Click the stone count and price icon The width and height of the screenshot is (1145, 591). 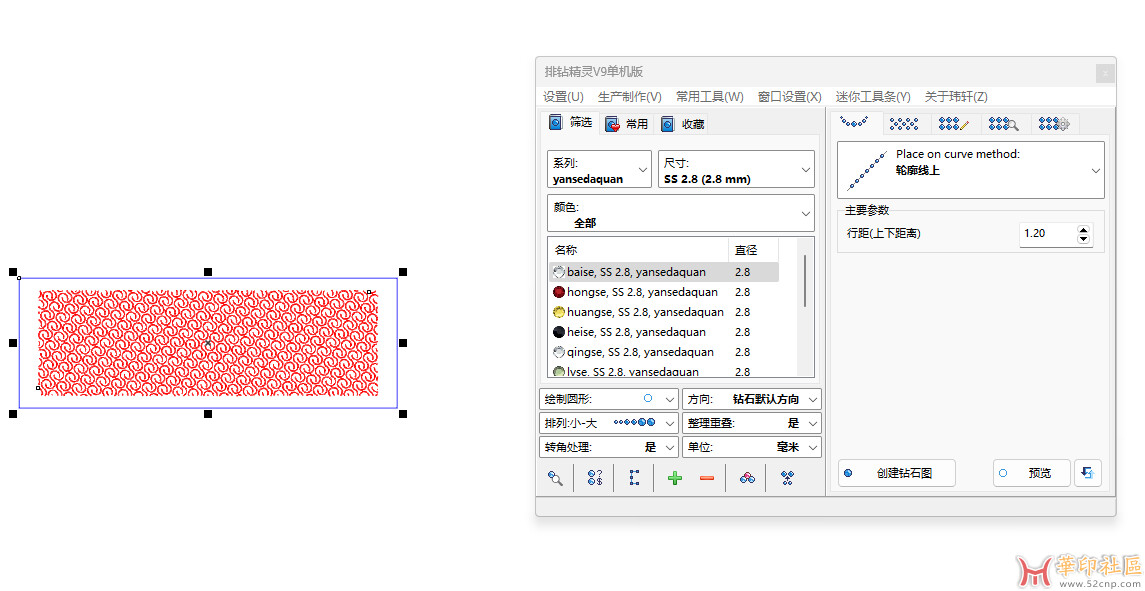[x=594, y=478]
